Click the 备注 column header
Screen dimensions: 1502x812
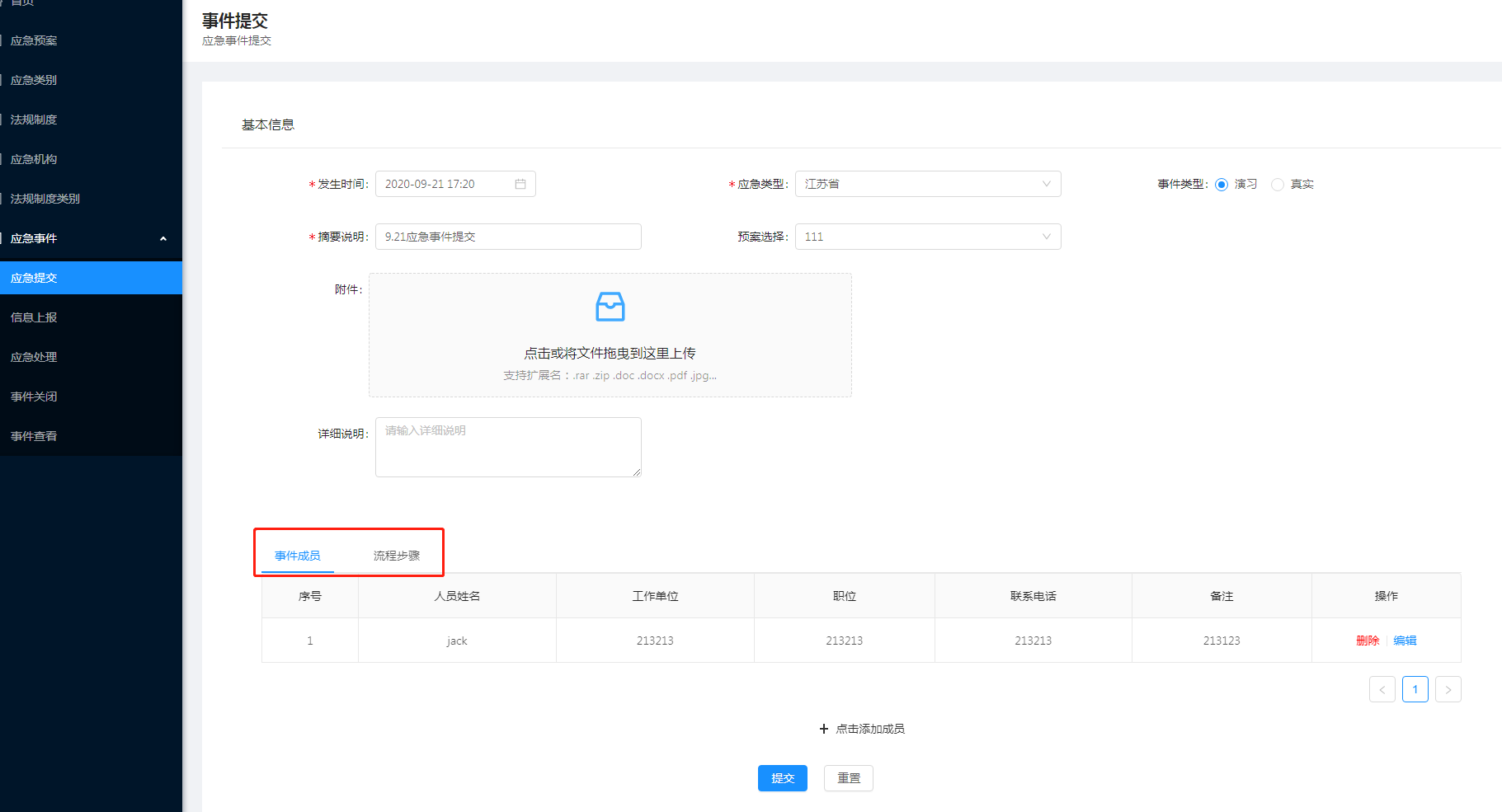click(x=1222, y=596)
